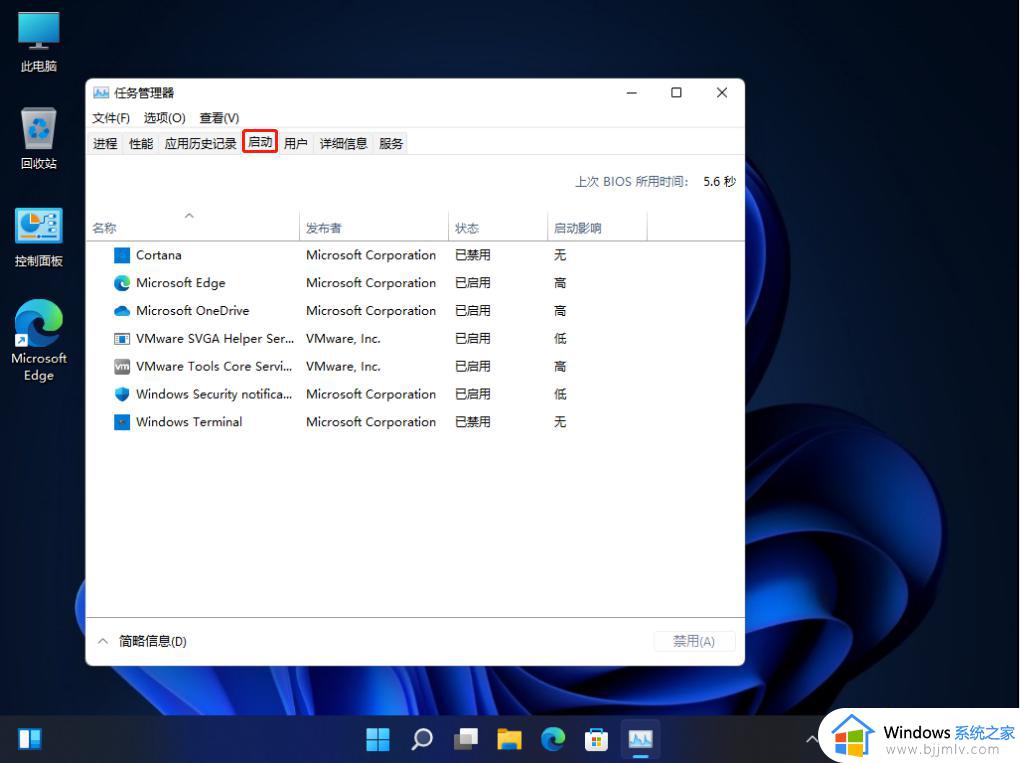
Task: Sort by the 状态 column header
Action: (x=498, y=228)
